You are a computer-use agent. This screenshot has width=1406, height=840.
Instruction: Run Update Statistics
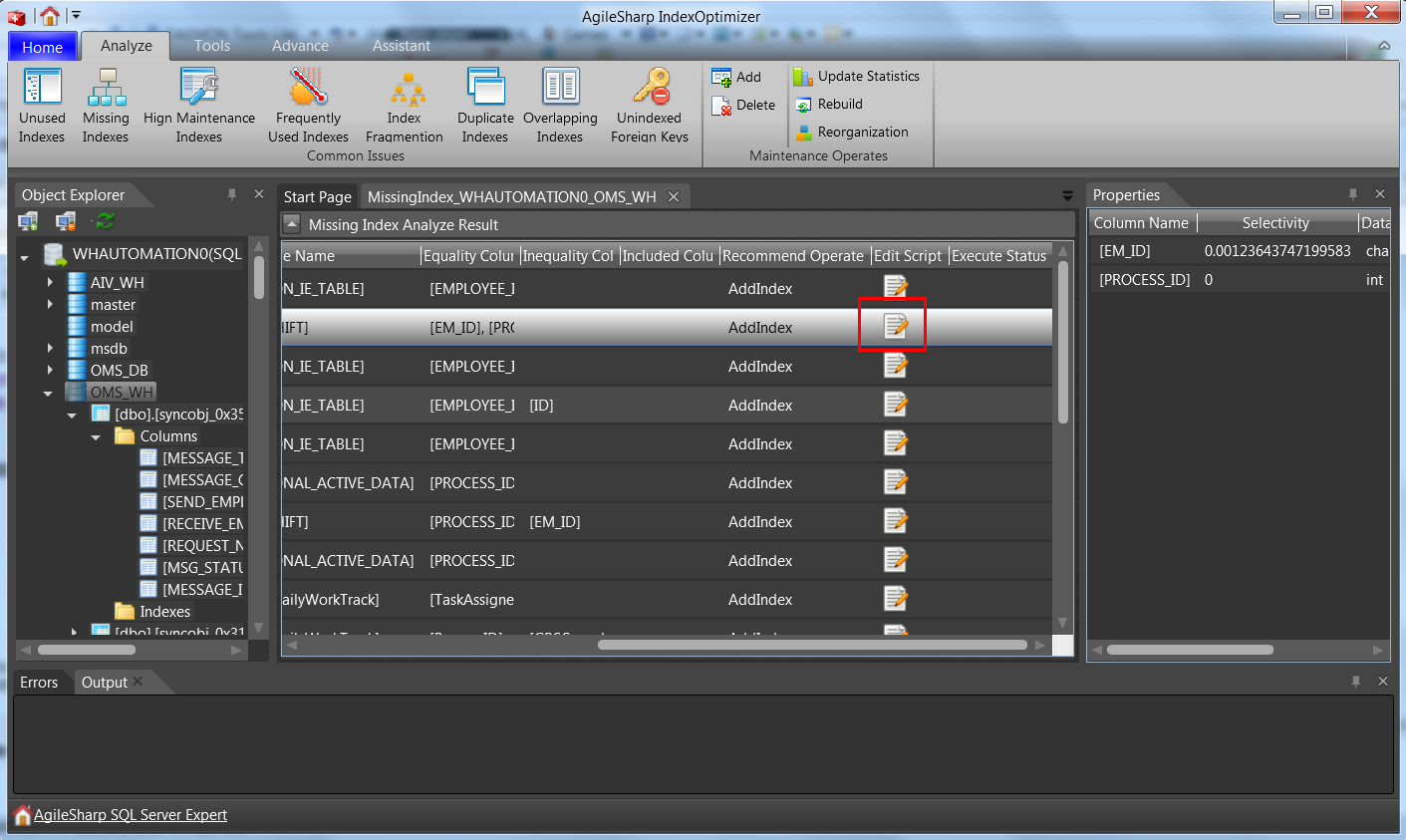click(856, 76)
